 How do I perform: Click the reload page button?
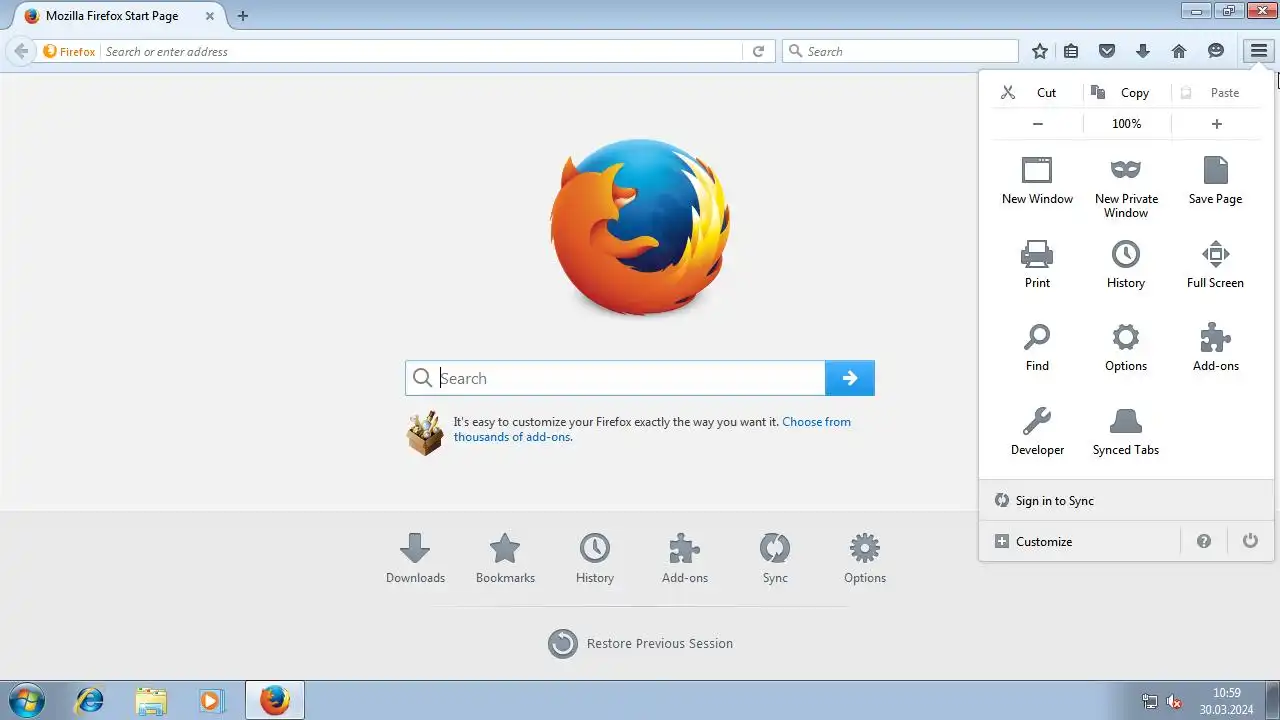pyautogui.click(x=759, y=51)
